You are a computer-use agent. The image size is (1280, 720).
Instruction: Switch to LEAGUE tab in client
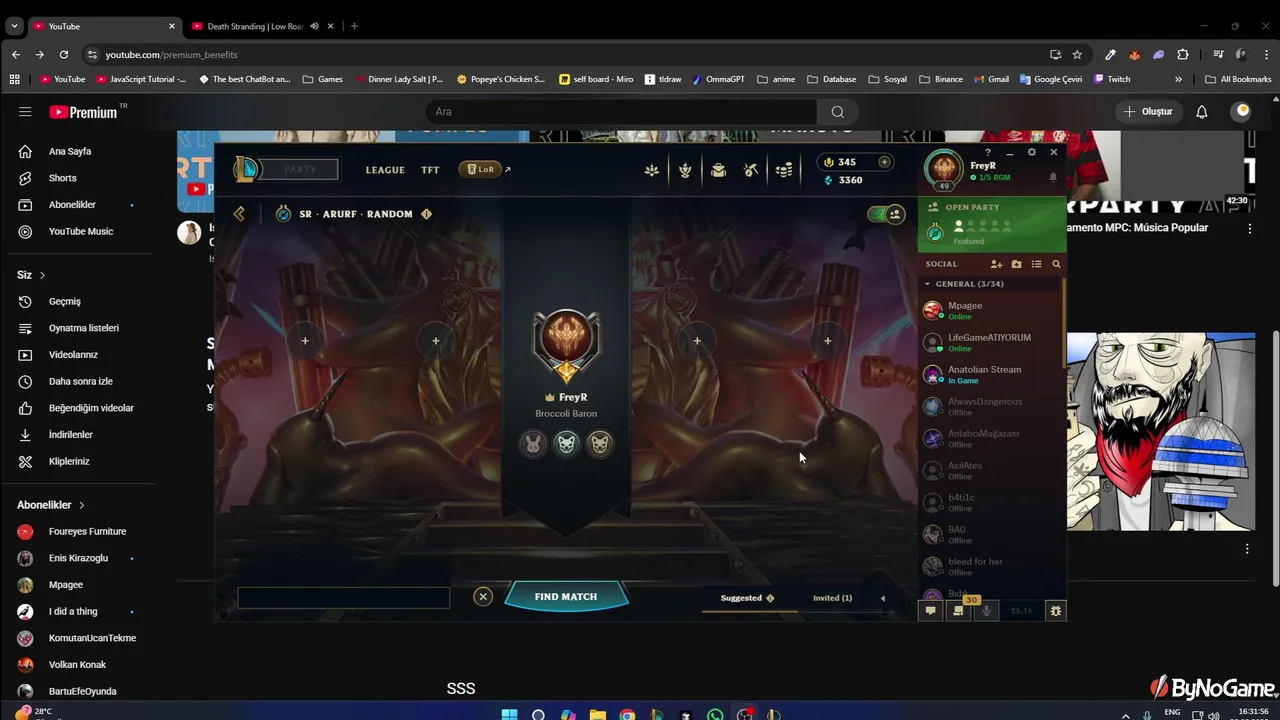(x=385, y=170)
